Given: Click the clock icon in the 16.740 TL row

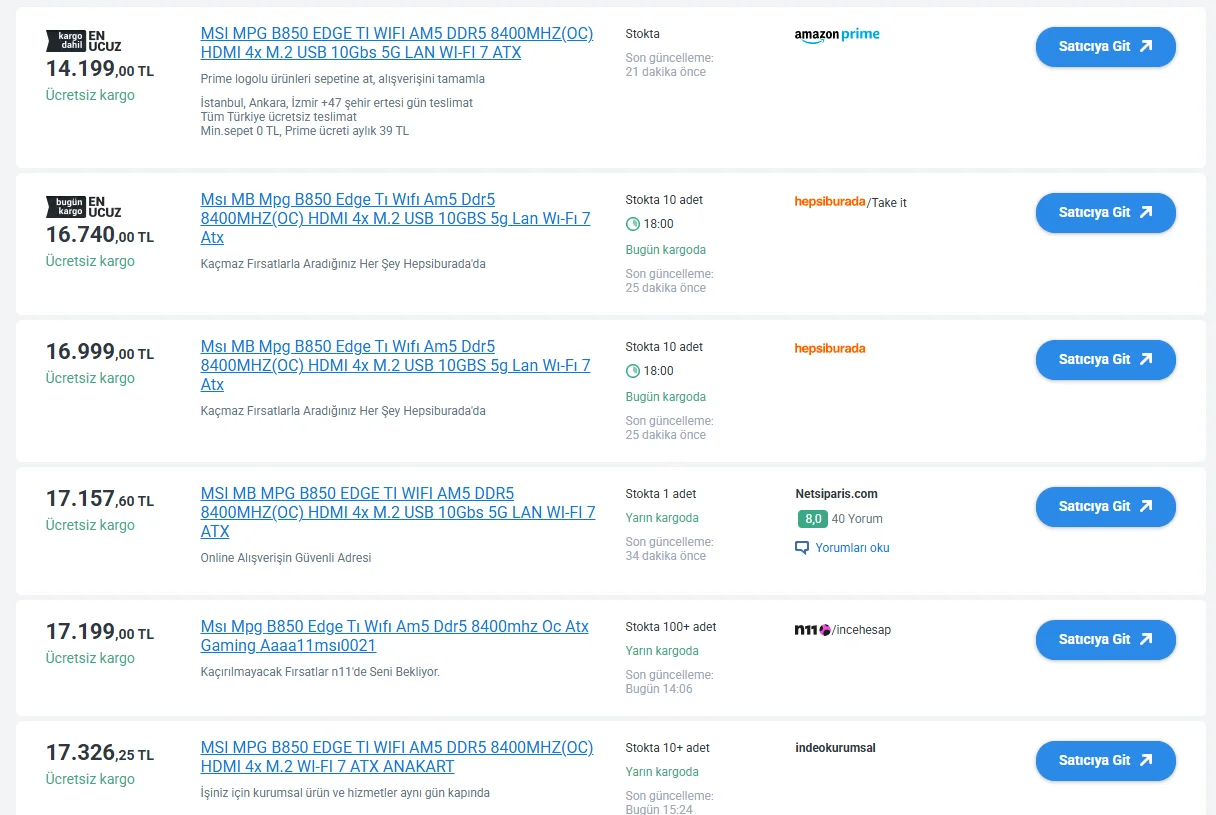Looking at the screenshot, I should pos(633,224).
